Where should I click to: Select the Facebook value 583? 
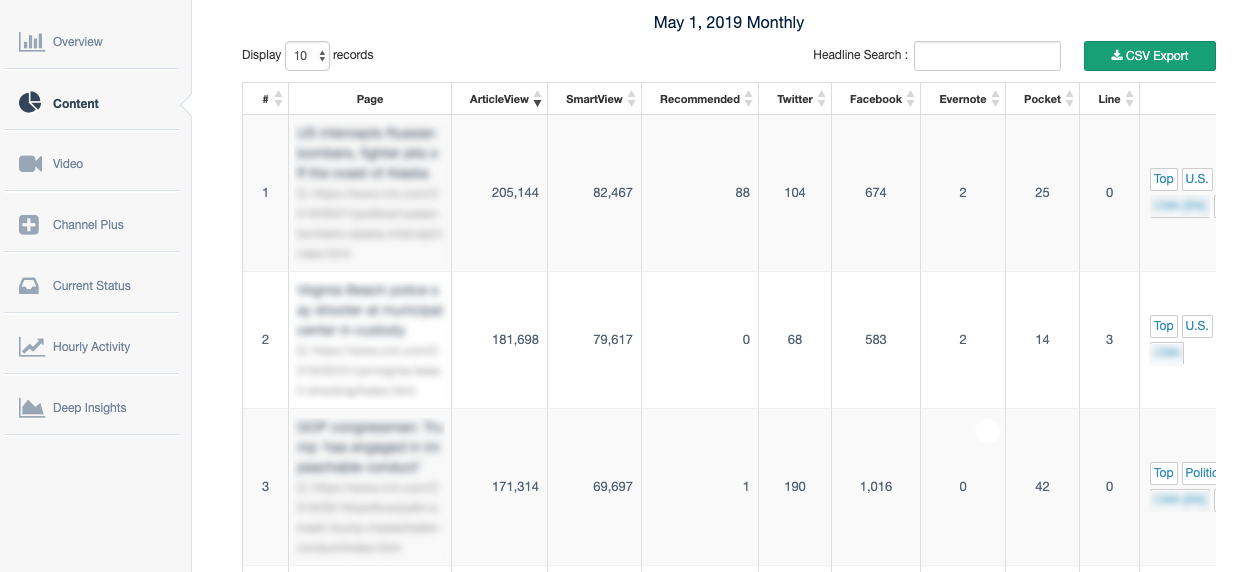point(876,340)
